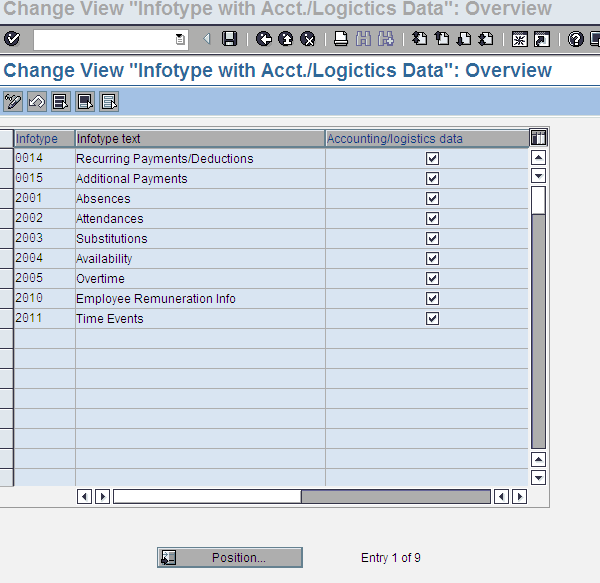The image size is (600, 583).
Task: Click the Position... button
Action: 230,557
